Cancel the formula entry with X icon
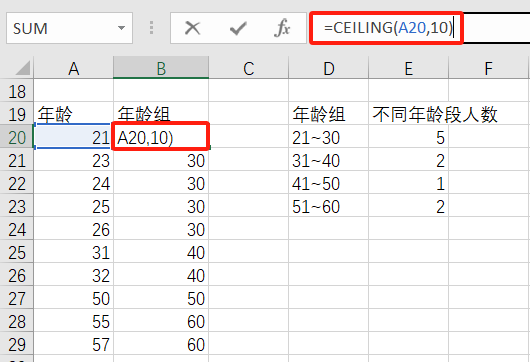Screen dimensions: 530x362 (193, 28)
